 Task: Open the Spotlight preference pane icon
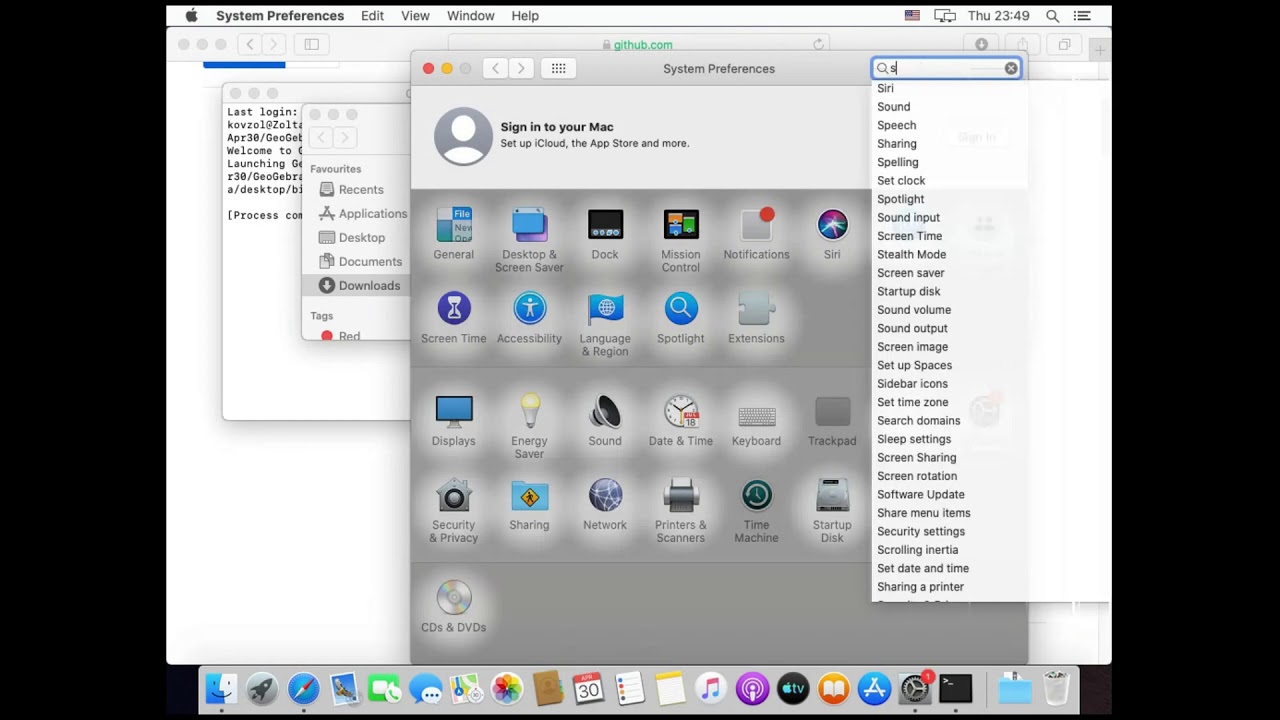pyautogui.click(x=681, y=308)
